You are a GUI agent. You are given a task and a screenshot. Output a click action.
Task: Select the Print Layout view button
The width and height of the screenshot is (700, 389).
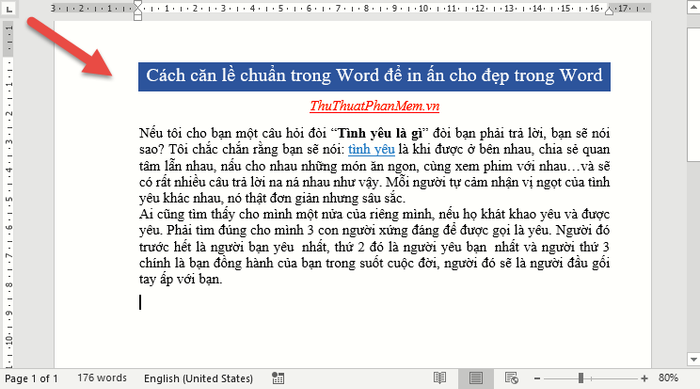coord(476,378)
